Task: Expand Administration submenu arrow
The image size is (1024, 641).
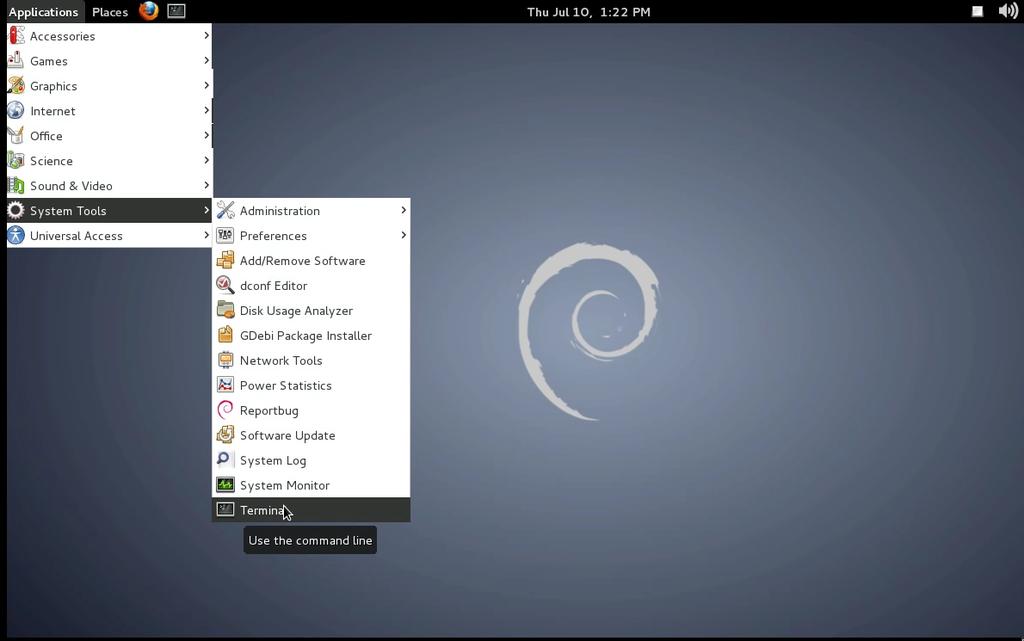Action: (404, 210)
